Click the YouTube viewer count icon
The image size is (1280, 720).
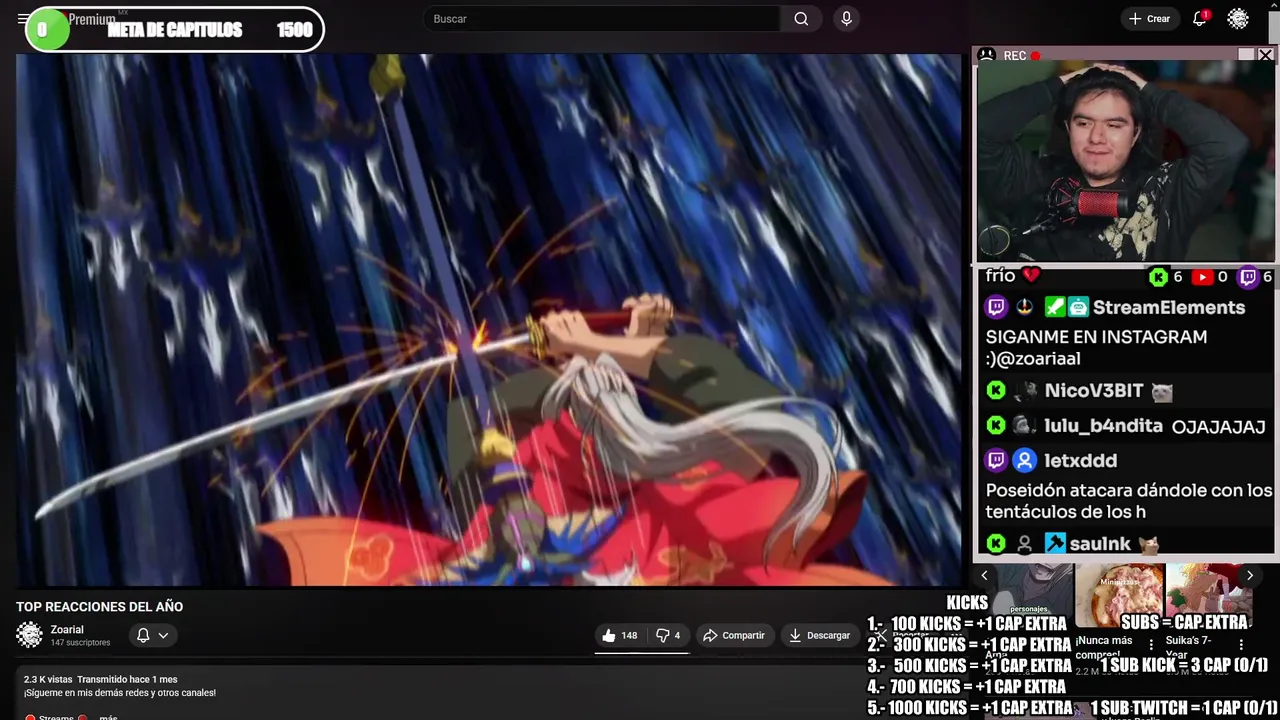click(1203, 277)
